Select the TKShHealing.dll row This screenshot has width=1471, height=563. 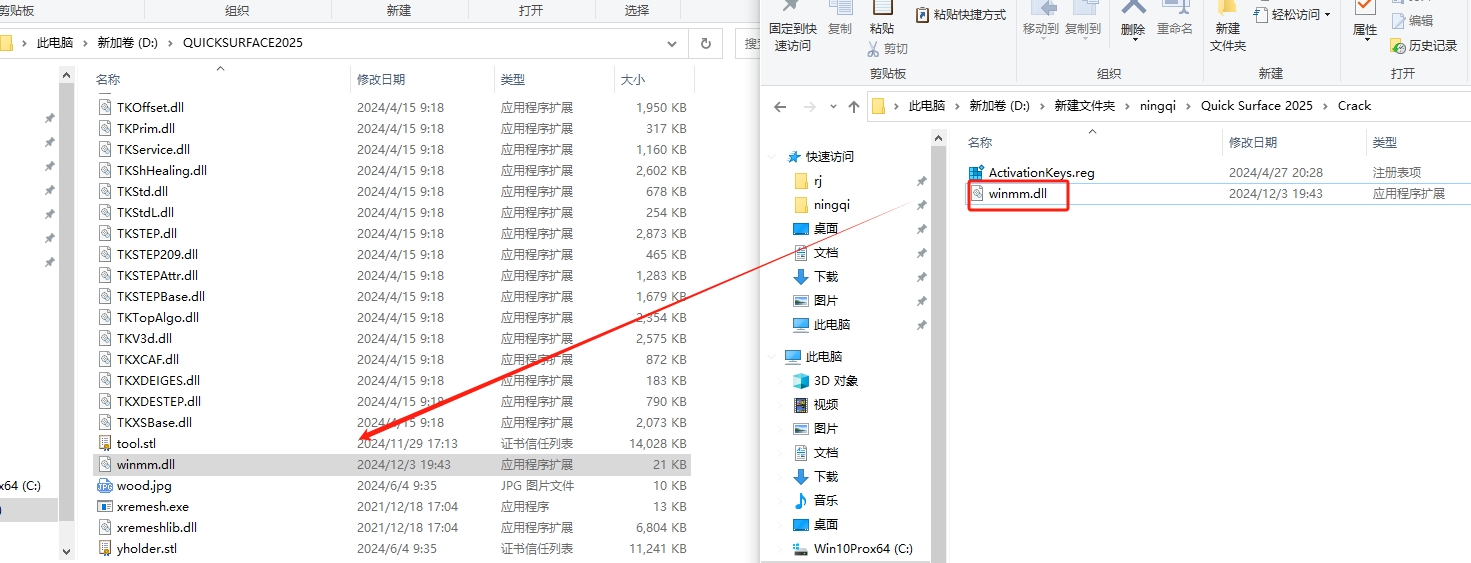point(392,170)
